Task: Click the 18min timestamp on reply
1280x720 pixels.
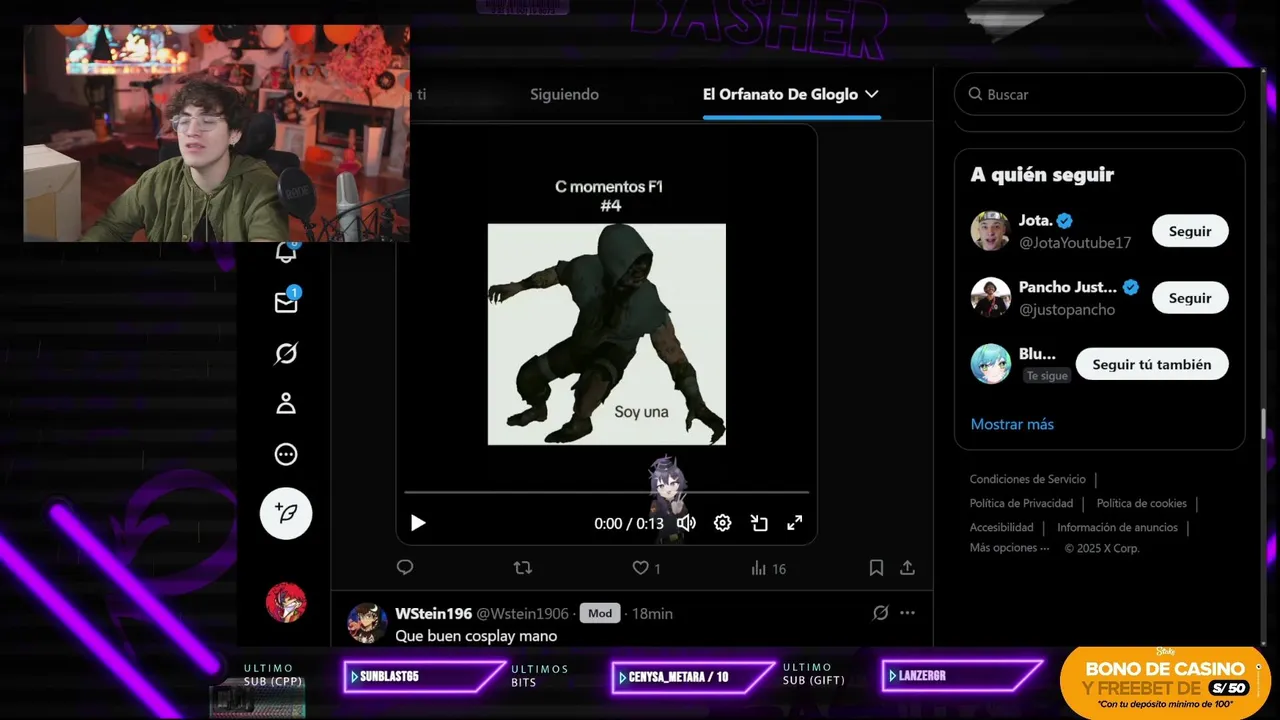Action: pos(652,613)
